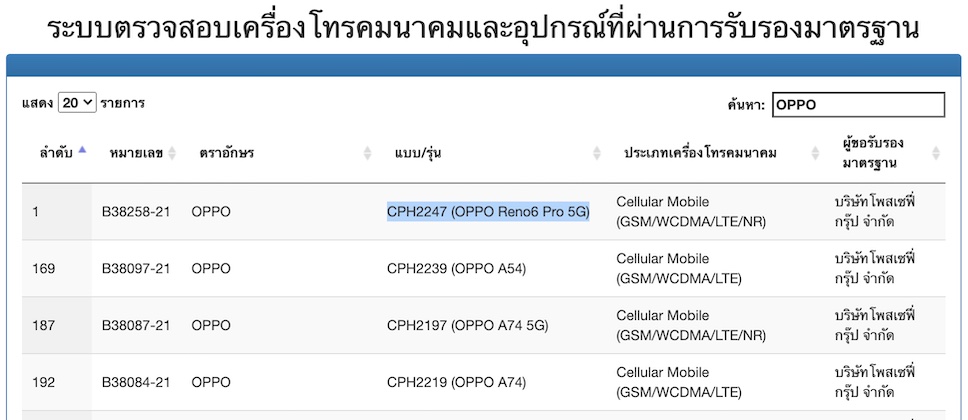Open the entries-per-page dropdown showing 20
This screenshot has width=968, height=420.
[77, 102]
